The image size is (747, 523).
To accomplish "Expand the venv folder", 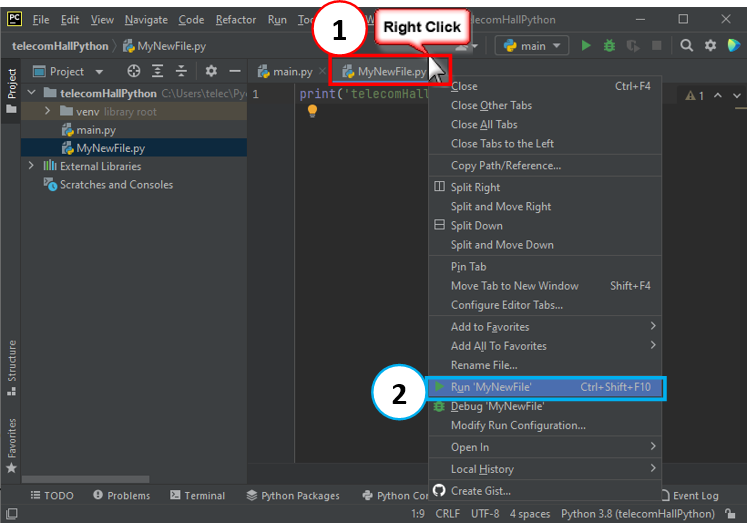I will coord(47,111).
